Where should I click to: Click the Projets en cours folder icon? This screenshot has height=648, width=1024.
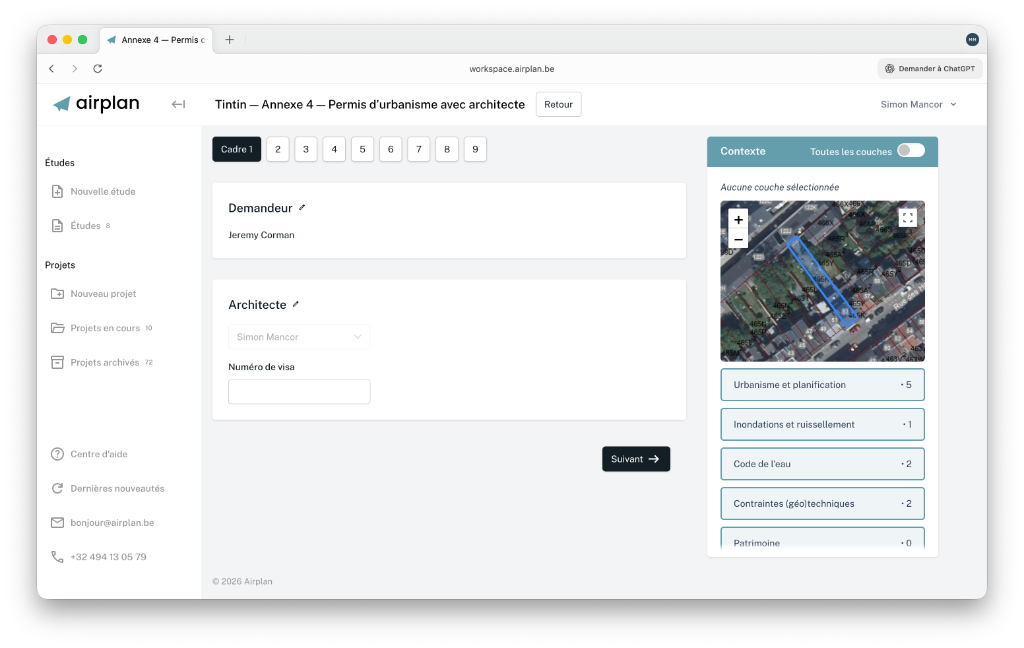point(57,328)
